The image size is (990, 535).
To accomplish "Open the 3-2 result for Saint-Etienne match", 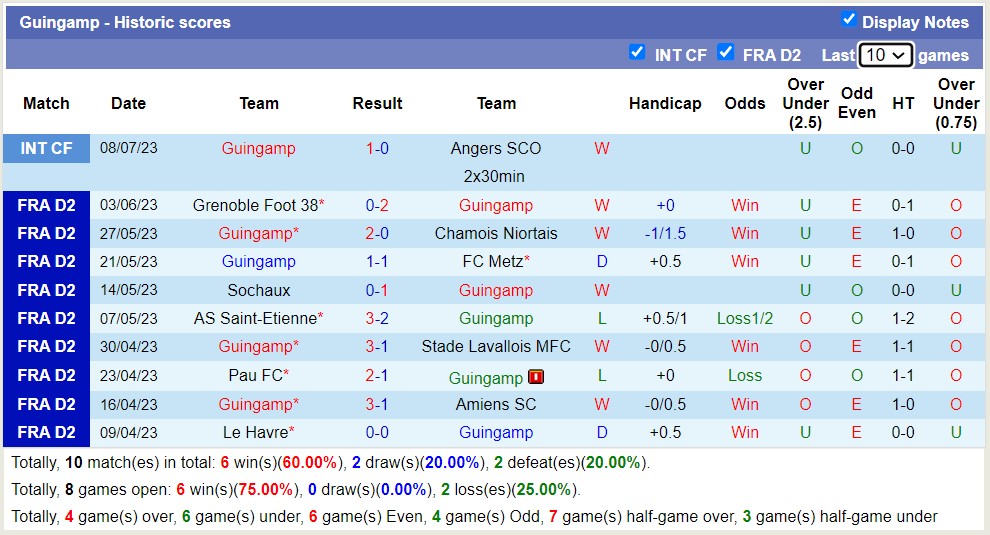I will pos(377,318).
